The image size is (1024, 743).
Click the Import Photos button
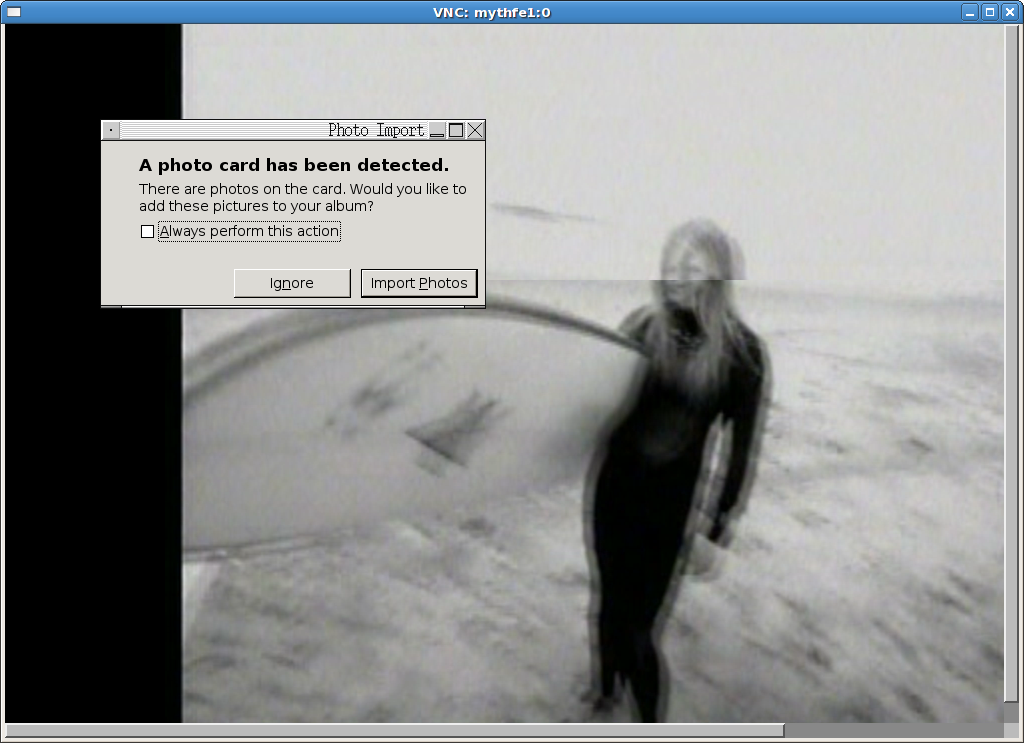[419, 283]
